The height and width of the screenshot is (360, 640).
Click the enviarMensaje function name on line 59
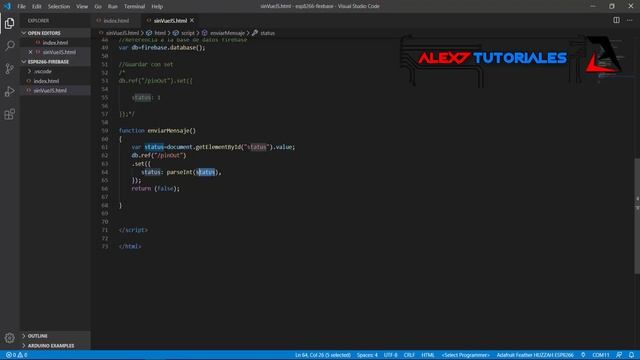coord(171,131)
